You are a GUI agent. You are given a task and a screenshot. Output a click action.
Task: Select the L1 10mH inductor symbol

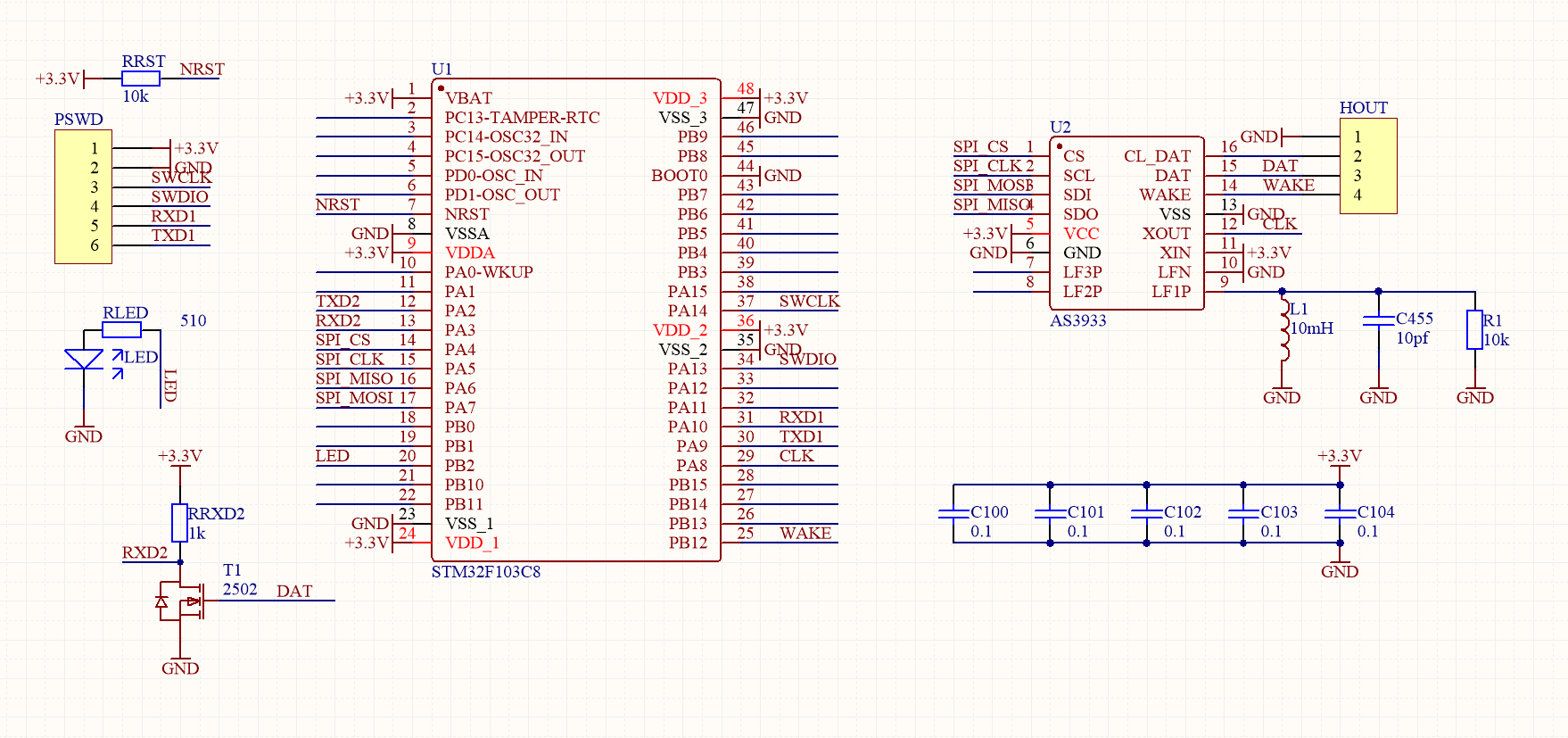(1283, 330)
